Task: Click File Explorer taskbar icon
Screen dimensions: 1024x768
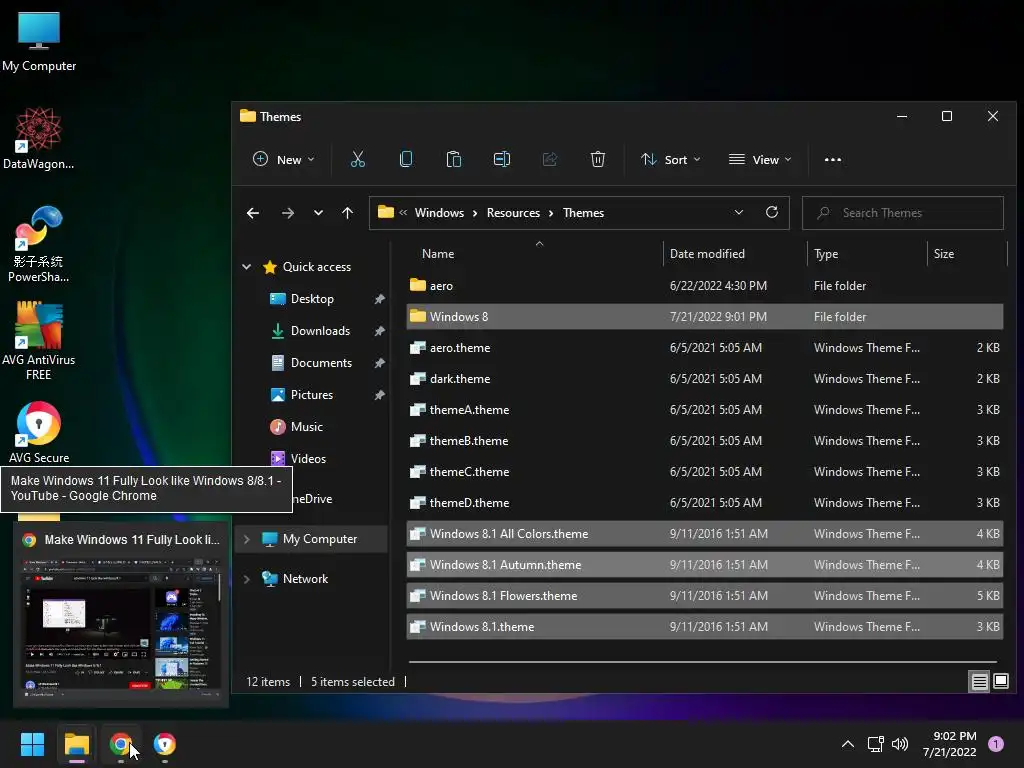Action: pyautogui.click(x=76, y=744)
